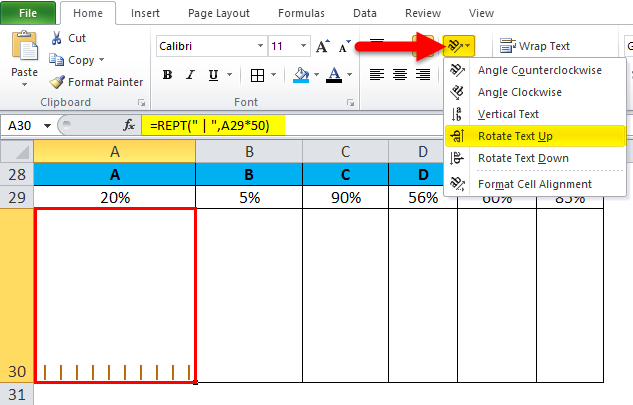633x405 pixels.
Task: Open the Clipboard dialog launcher
Action: tap(141, 103)
